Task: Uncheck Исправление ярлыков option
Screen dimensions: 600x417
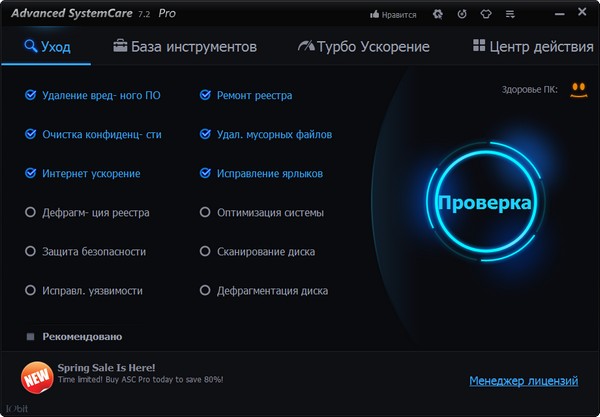Action: pyautogui.click(x=205, y=173)
